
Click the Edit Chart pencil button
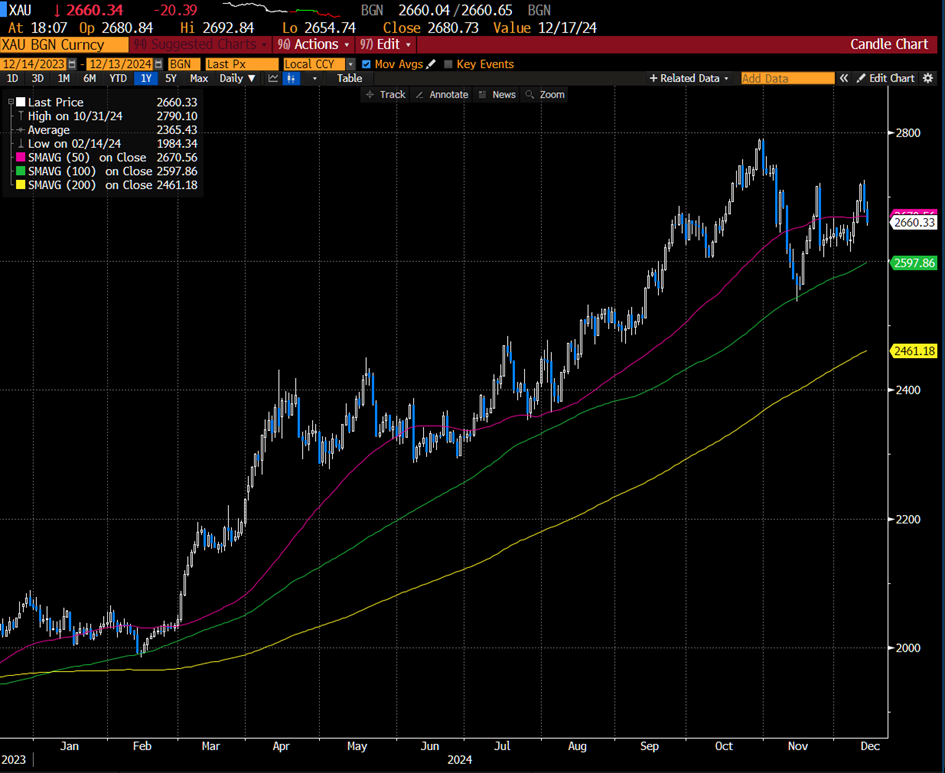tap(885, 78)
